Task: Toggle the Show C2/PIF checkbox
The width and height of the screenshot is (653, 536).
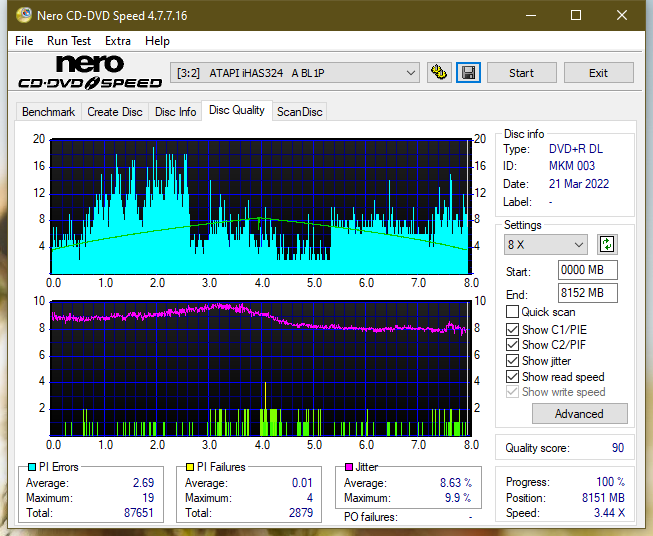Action: click(x=512, y=345)
